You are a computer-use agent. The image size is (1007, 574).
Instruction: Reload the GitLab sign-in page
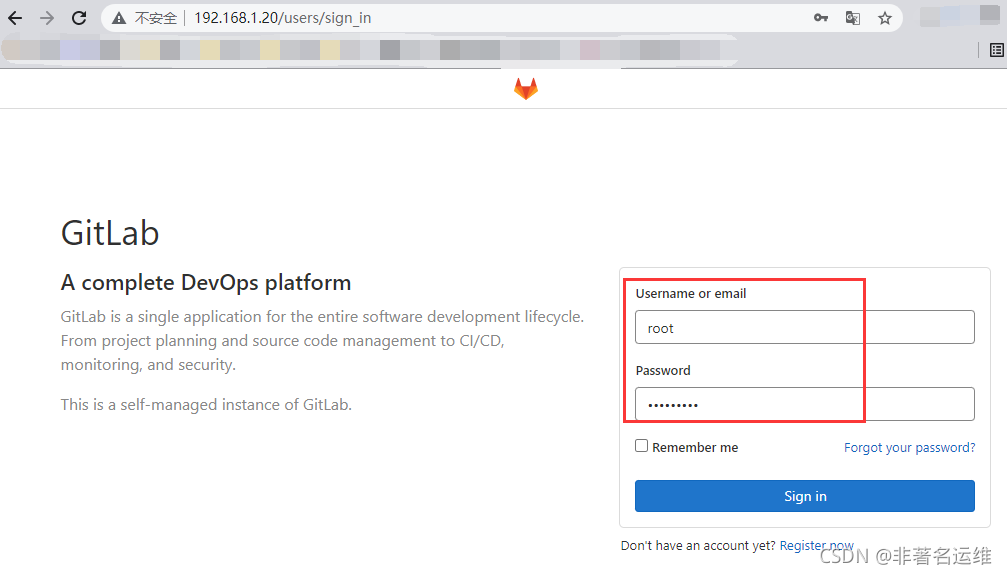[x=79, y=18]
